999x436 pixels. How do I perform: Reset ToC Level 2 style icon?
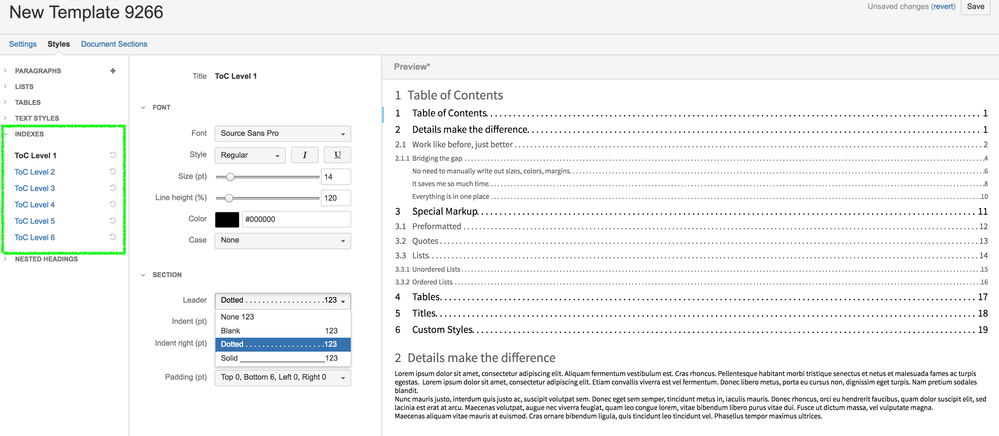(x=112, y=171)
